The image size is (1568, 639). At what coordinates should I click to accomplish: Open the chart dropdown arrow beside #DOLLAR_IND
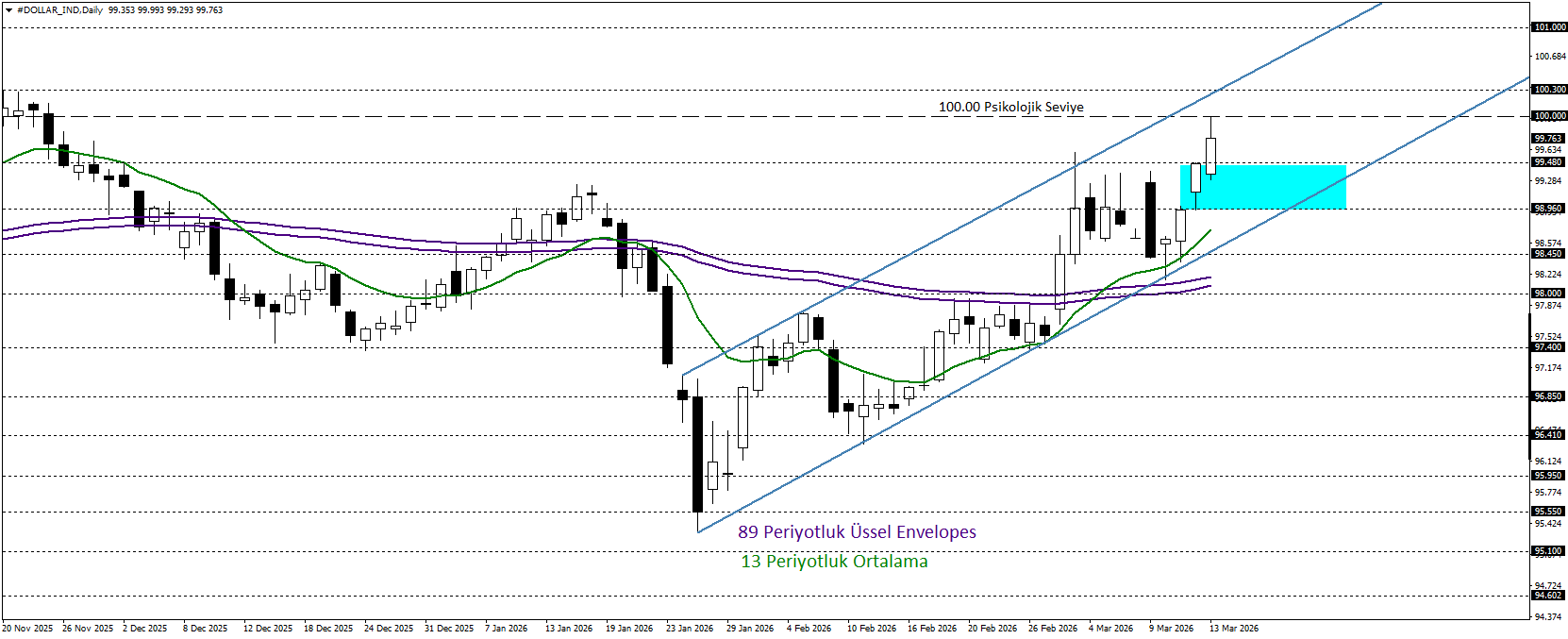tap(8, 10)
